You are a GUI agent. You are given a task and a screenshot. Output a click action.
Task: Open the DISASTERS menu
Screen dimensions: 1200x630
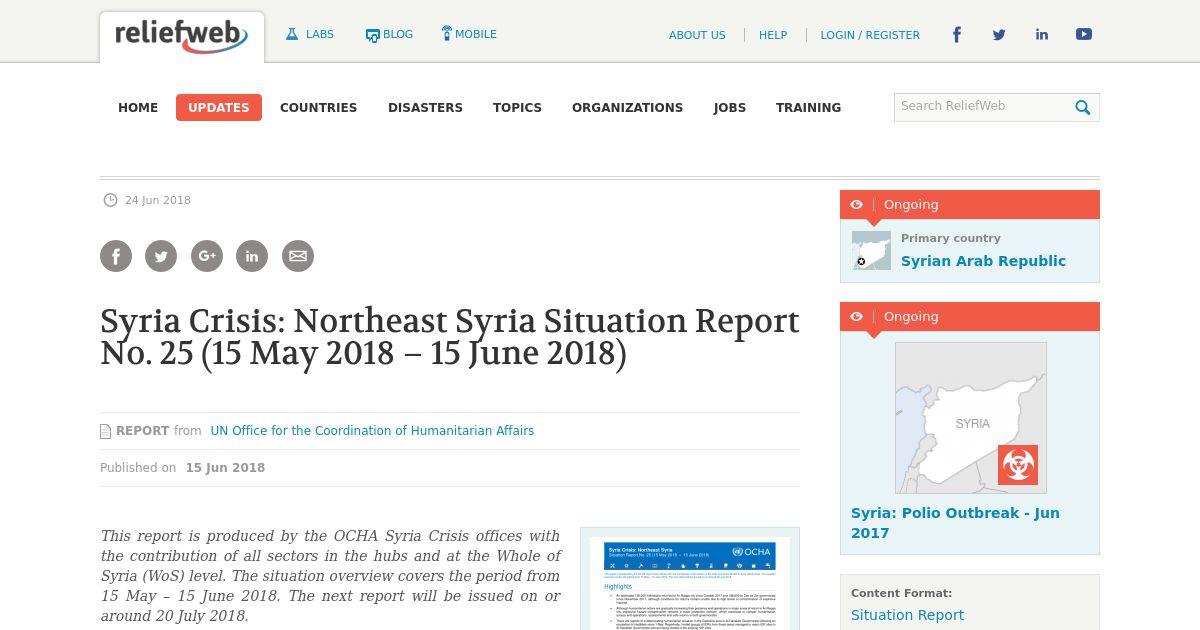pos(425,108)
